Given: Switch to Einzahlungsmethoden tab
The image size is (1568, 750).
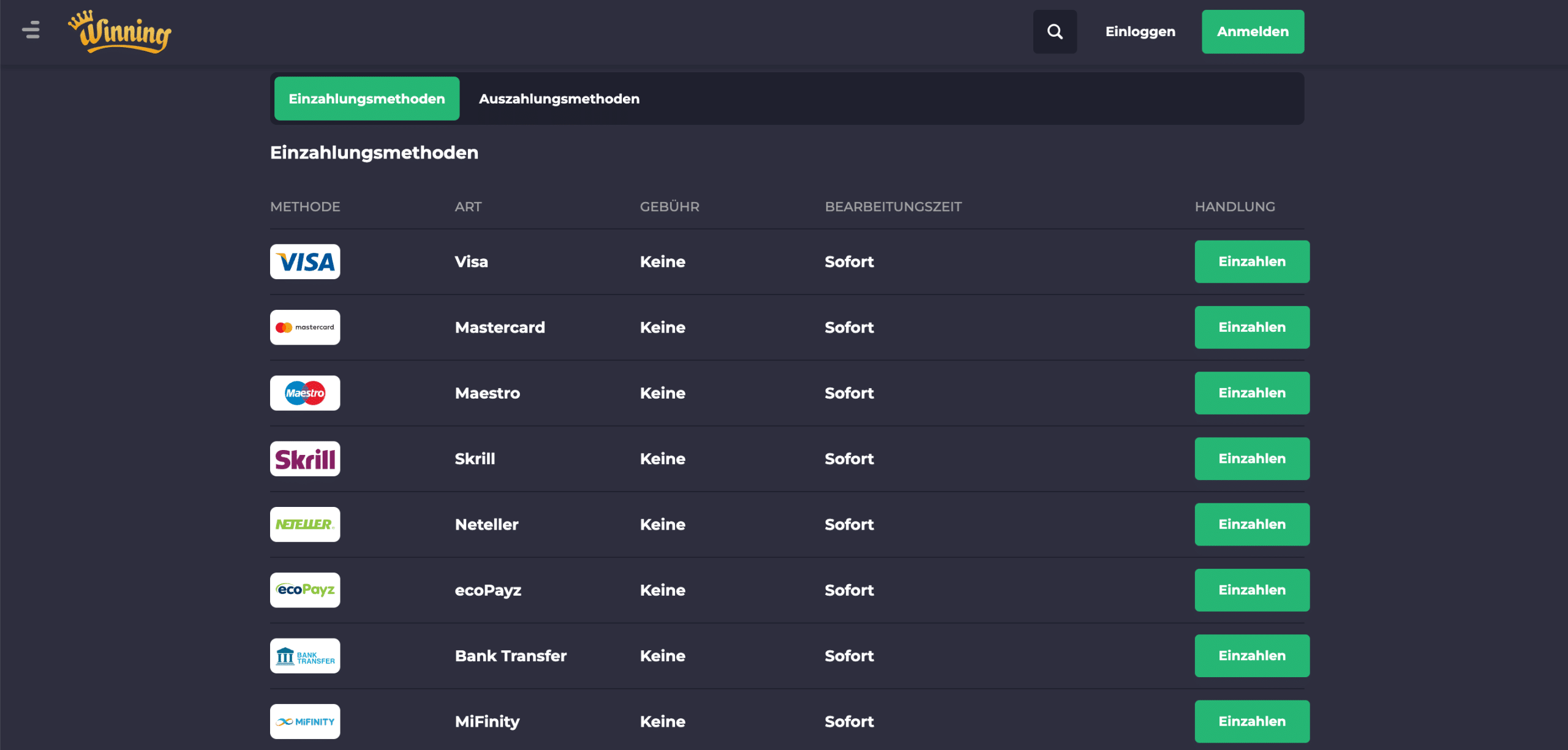Looking at the screenshot, I should (367, 99).
